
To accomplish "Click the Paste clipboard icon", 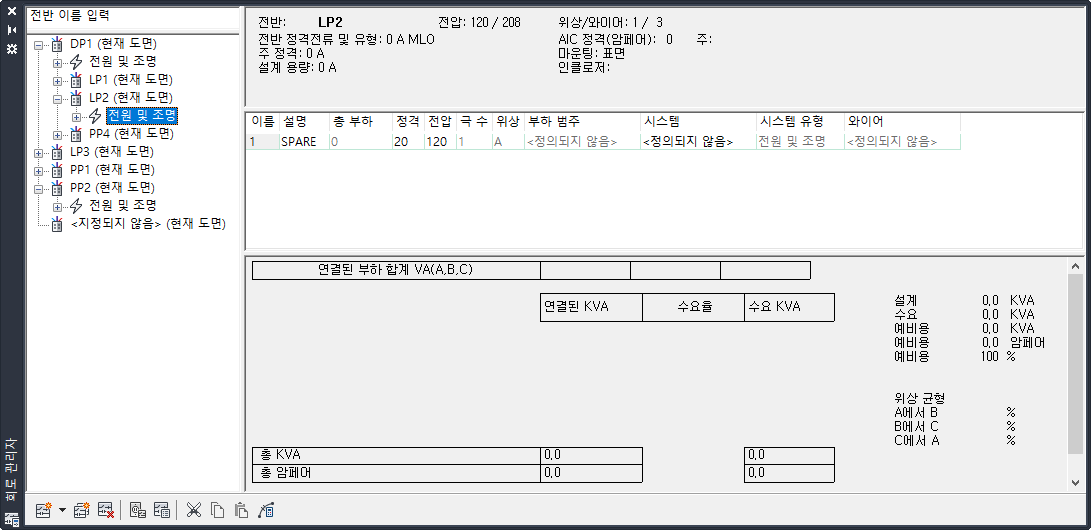I will click(x=241, y=511).
